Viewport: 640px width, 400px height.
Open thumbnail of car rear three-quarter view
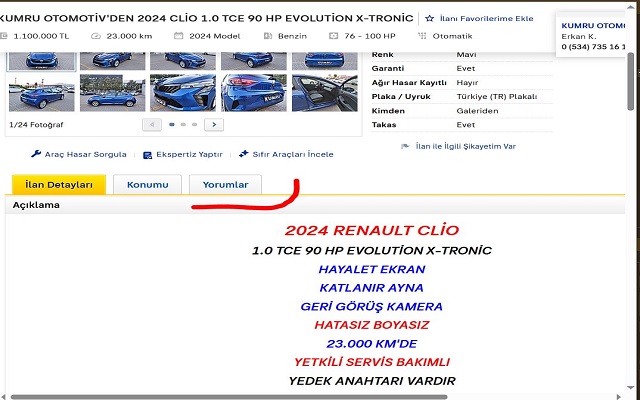42,93
